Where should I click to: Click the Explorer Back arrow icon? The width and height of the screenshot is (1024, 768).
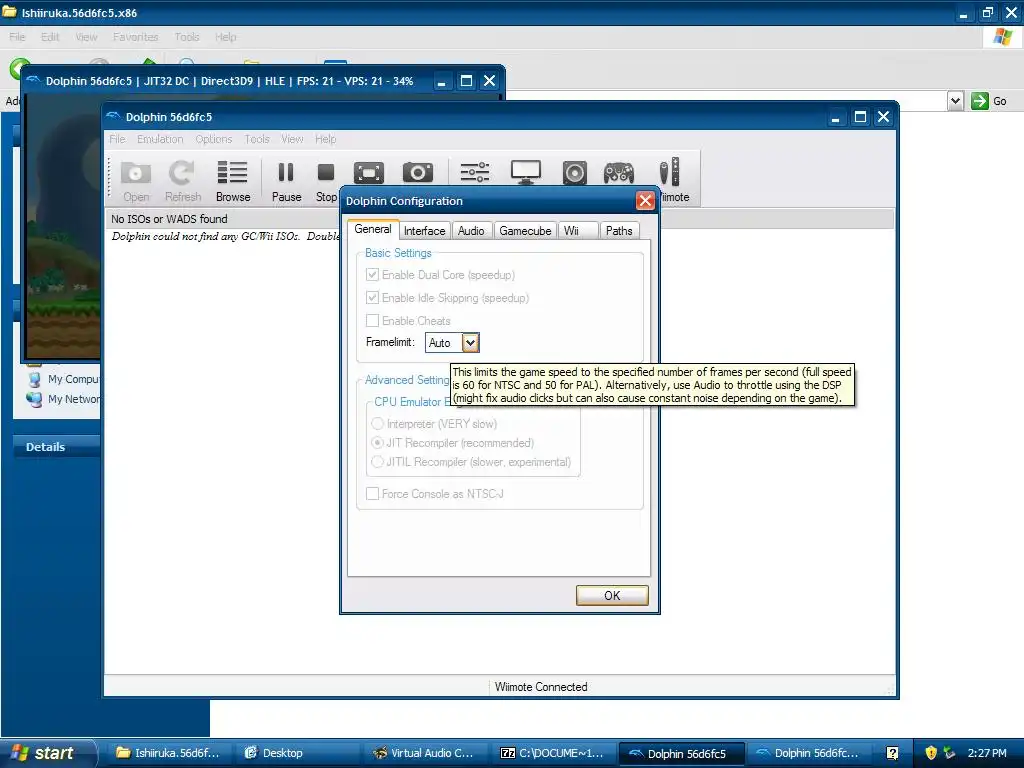coord(16,68)
